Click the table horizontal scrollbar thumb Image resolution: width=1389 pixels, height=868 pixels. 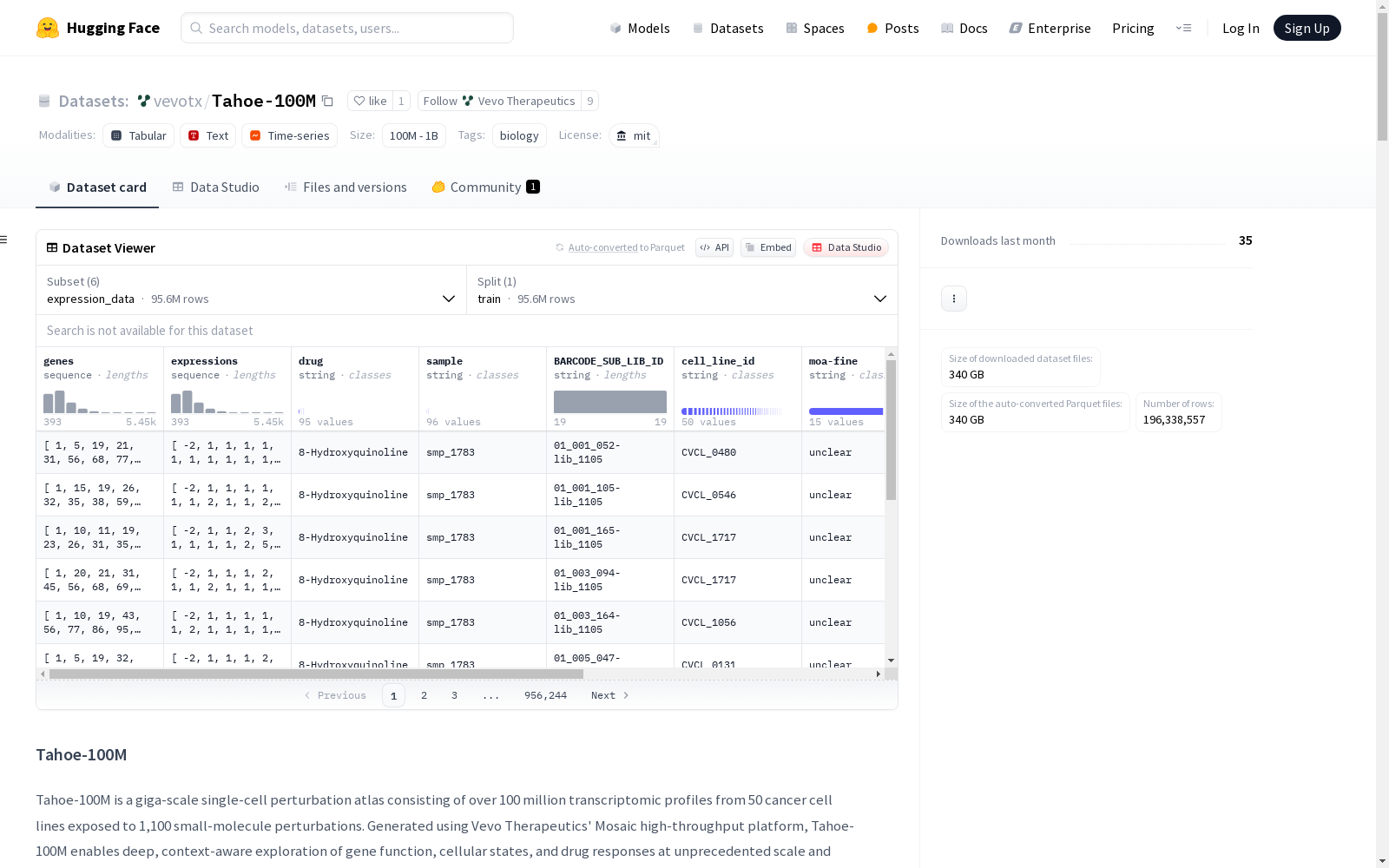point(316,674)
